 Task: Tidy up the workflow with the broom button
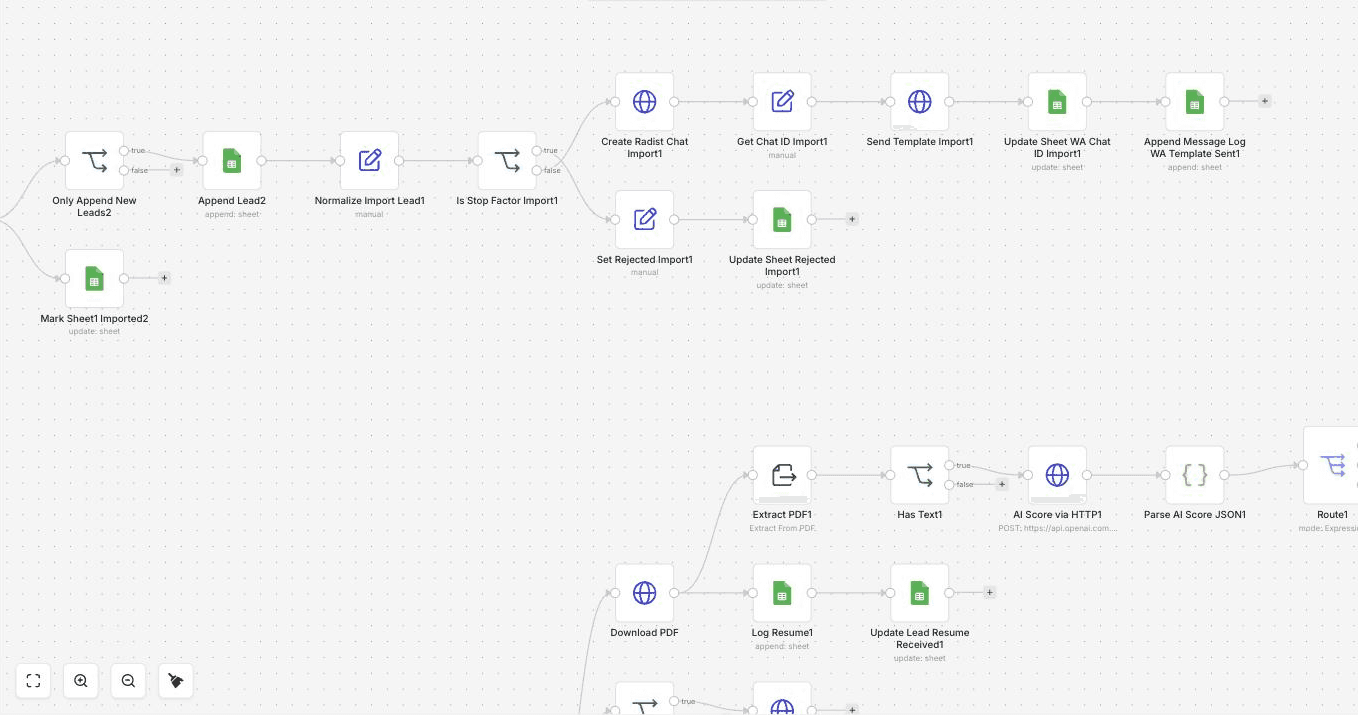click(176, 681)
